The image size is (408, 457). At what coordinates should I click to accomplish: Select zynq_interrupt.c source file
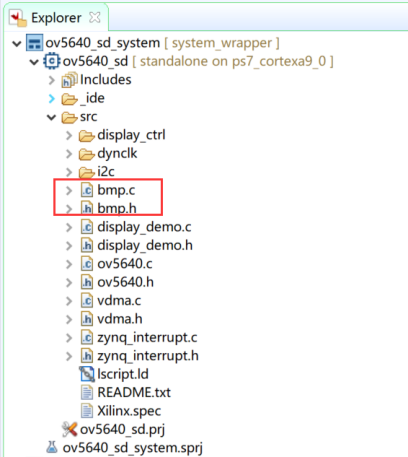(147, 338)
